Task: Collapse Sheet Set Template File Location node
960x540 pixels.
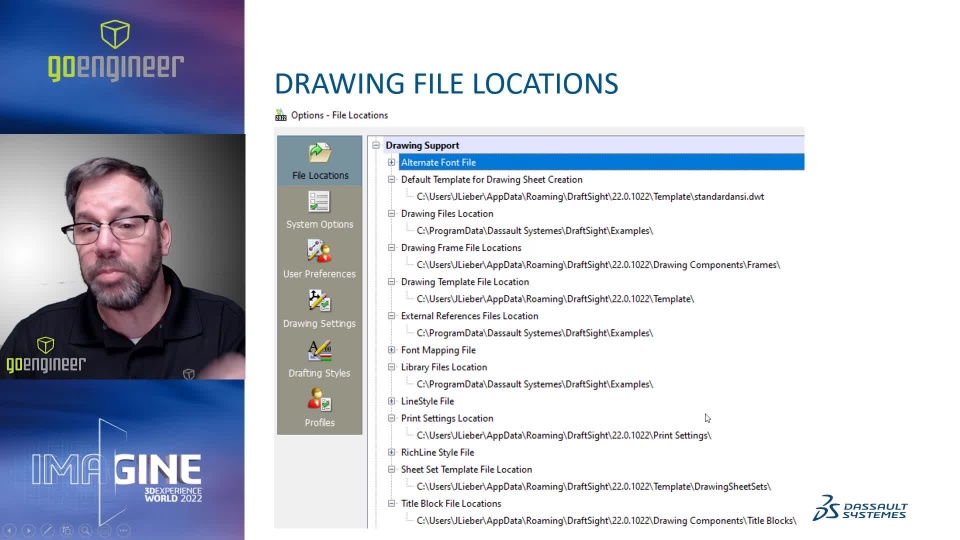Action: [x=391, y=470]
